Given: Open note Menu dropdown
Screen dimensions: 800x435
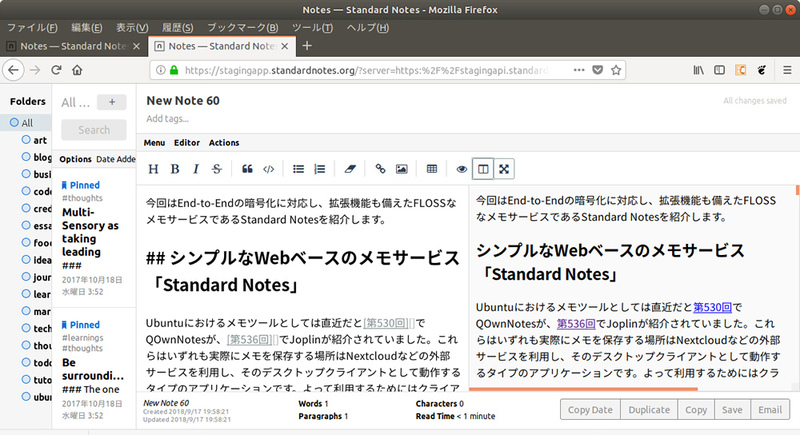Looking at the screenshot, I should point(154,143).
